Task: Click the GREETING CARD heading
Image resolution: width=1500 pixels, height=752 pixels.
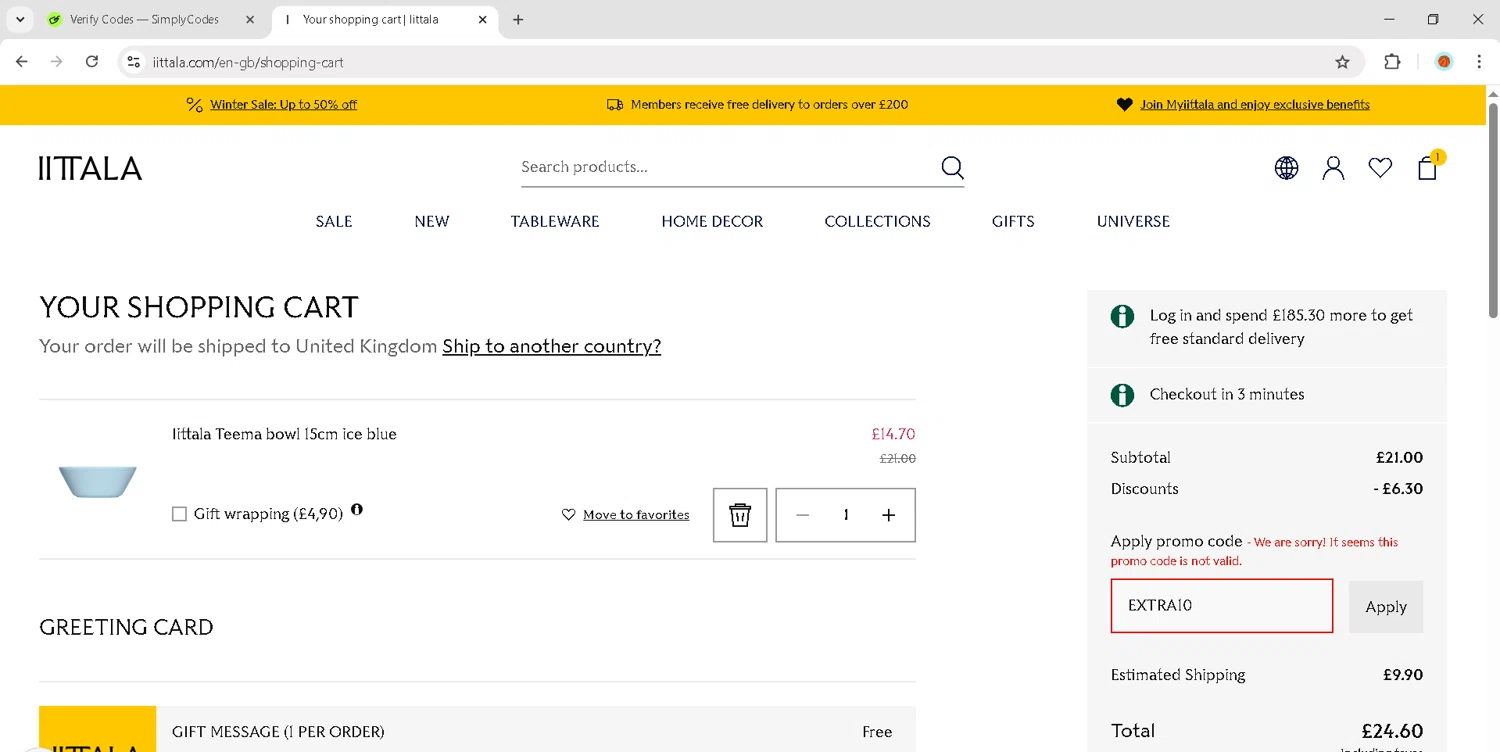Action: click(x=126, y=628)
